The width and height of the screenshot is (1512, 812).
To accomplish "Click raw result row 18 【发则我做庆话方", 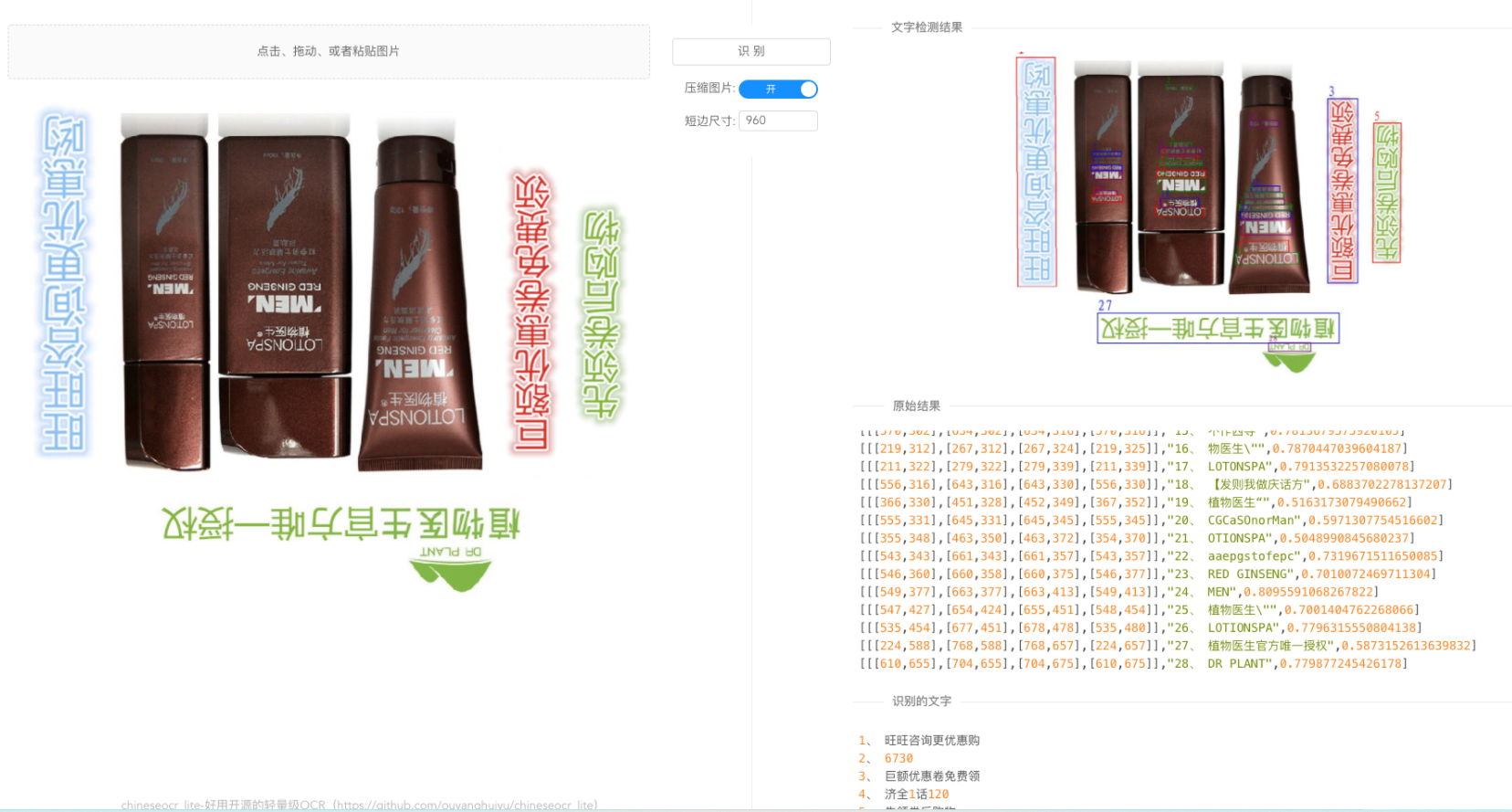I will point(1156,484).
